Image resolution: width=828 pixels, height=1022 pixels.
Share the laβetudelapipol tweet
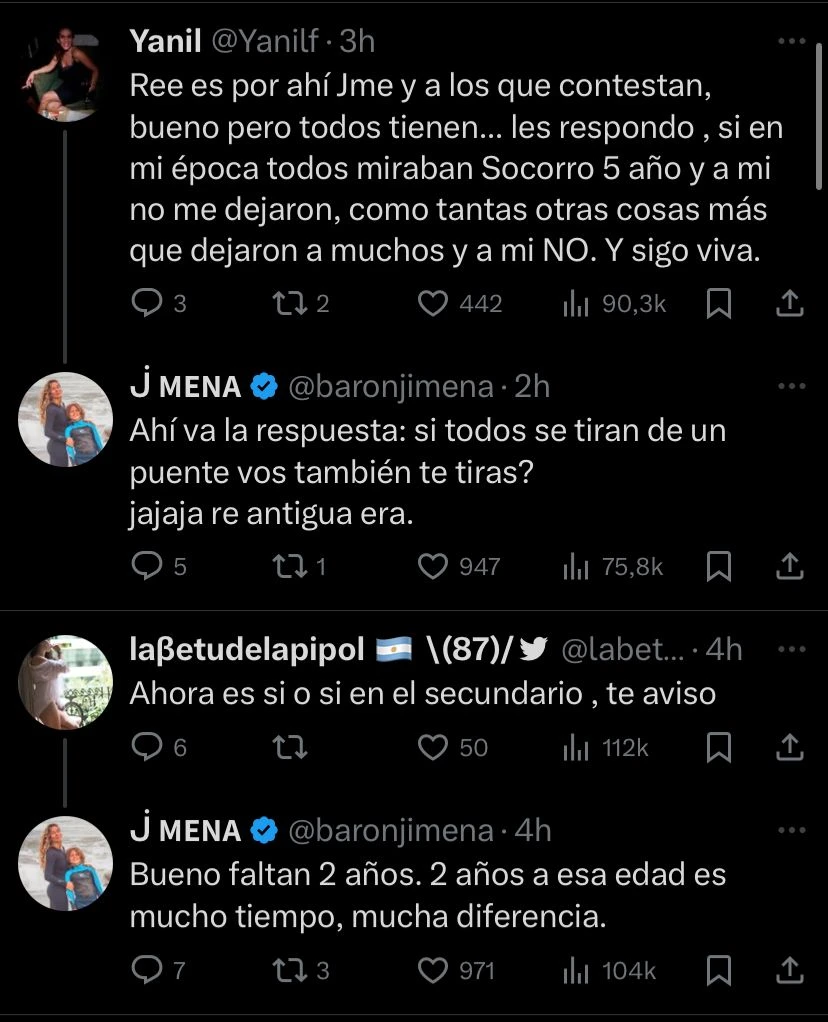pos(790,747)
